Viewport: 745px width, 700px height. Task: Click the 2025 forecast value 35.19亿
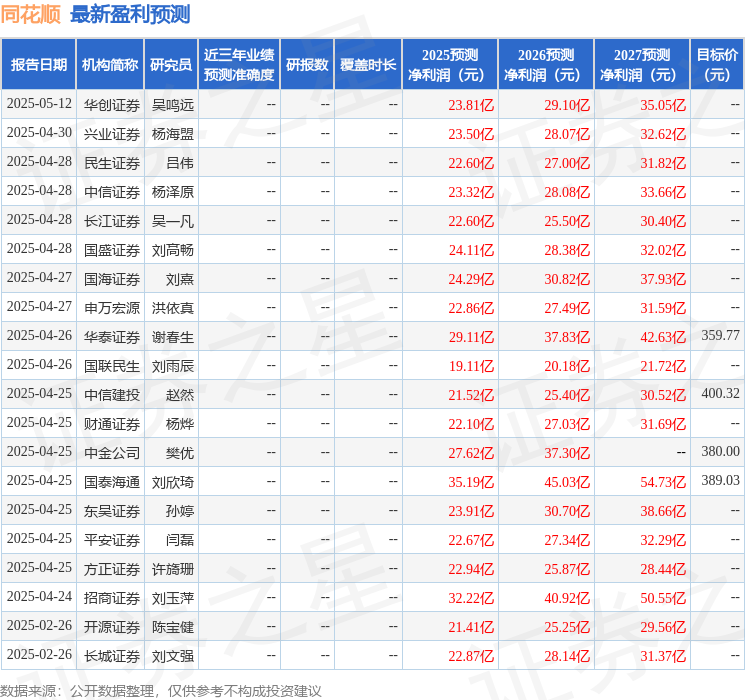point(471,482)
